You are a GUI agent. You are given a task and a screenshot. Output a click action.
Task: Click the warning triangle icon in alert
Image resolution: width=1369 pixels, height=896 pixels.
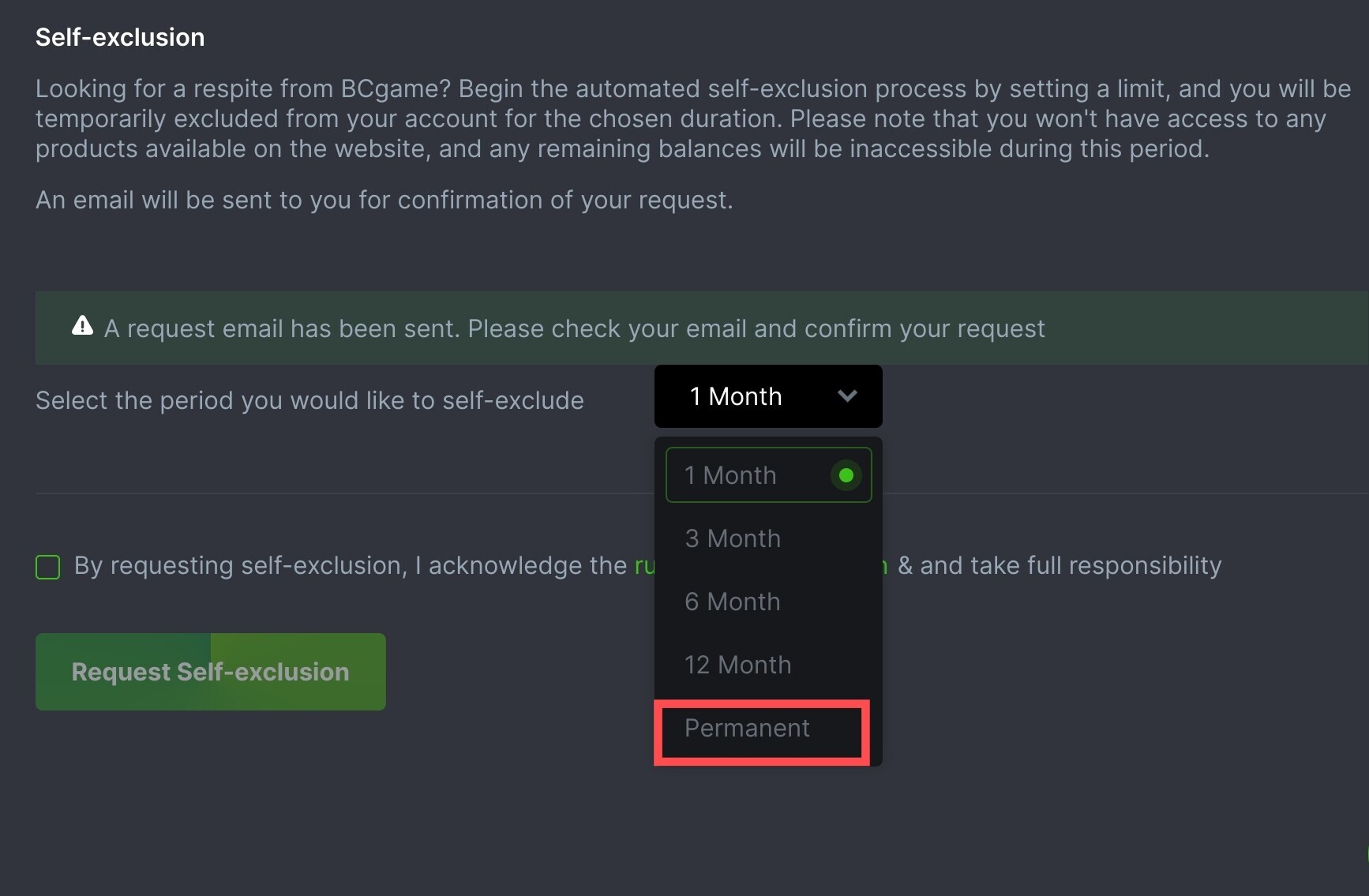tap(82, 326)
